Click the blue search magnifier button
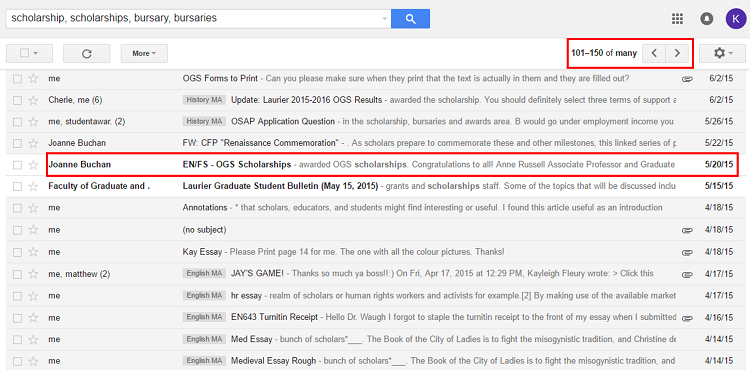 [410, 19]
